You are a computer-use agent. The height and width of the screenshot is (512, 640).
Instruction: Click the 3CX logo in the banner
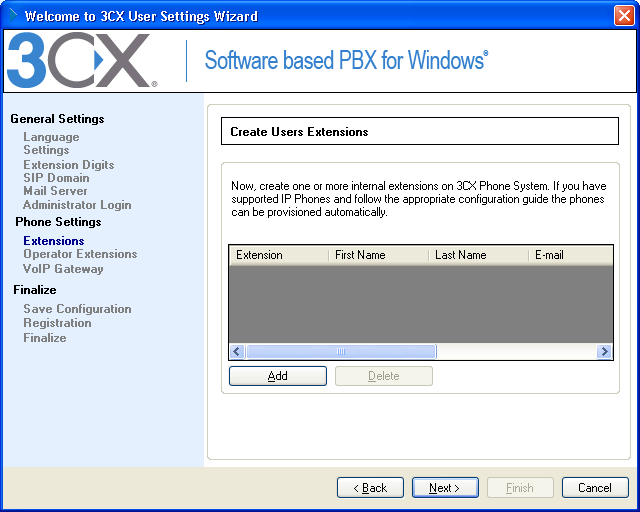[x=81, y=61]
